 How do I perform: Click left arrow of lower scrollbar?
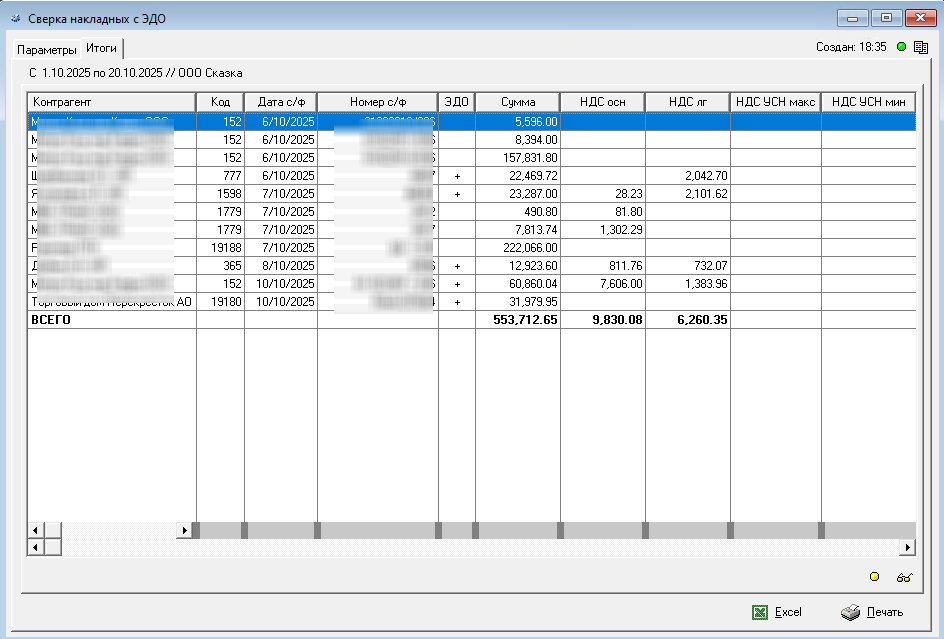coord(34,547)
